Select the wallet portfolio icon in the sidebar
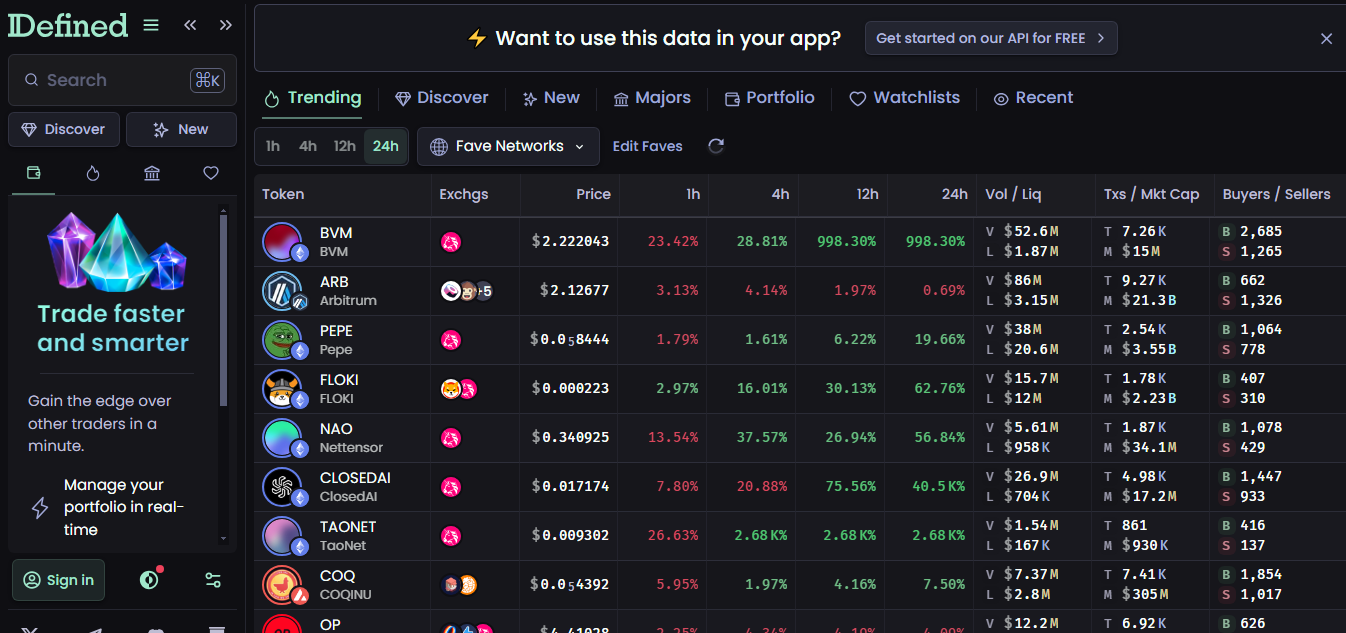Screen dimensions: 1346x633 pyautogui.click(x=33, y=173)
